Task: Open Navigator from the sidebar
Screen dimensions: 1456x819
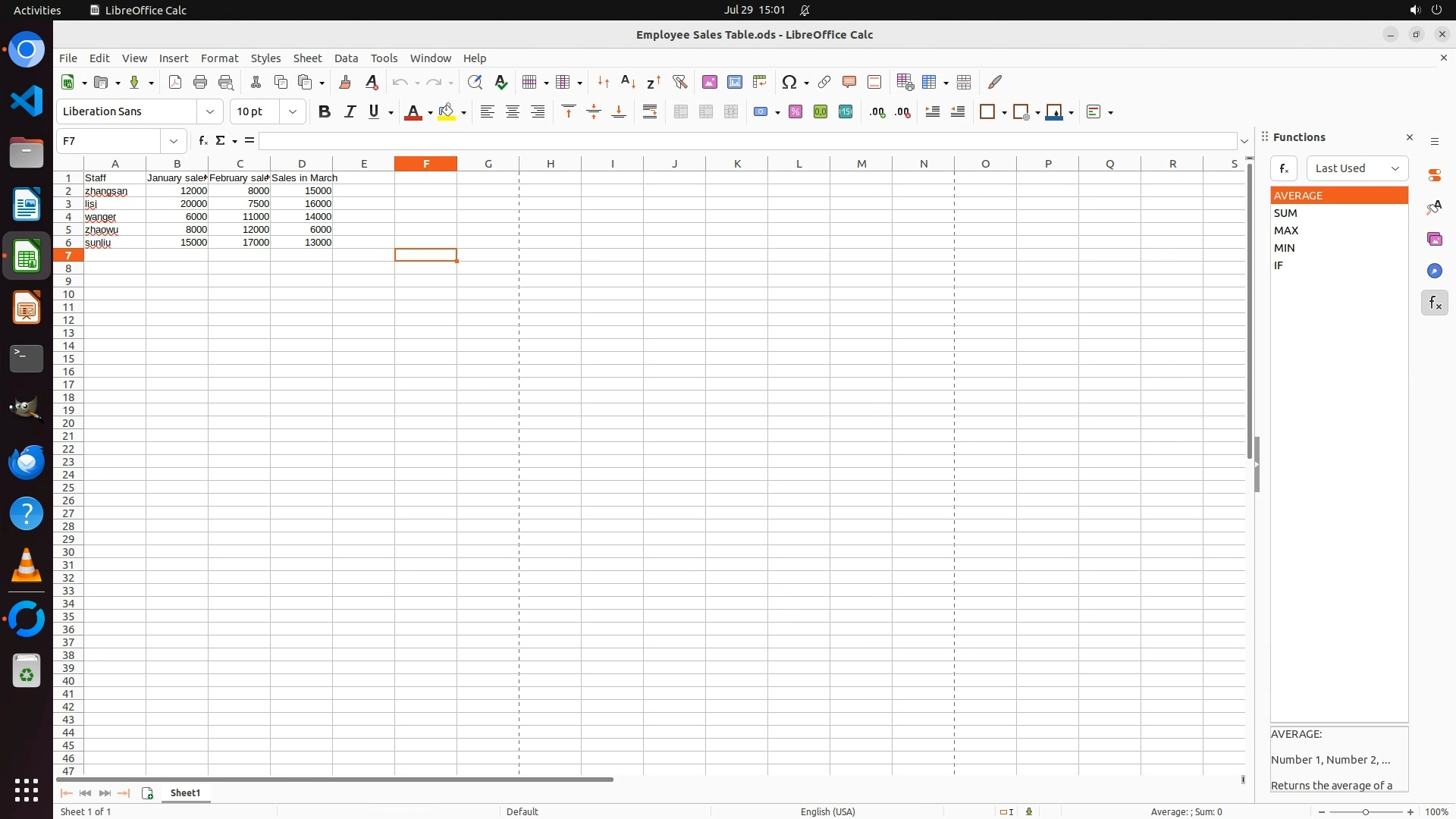Action: pos(1434,271)
